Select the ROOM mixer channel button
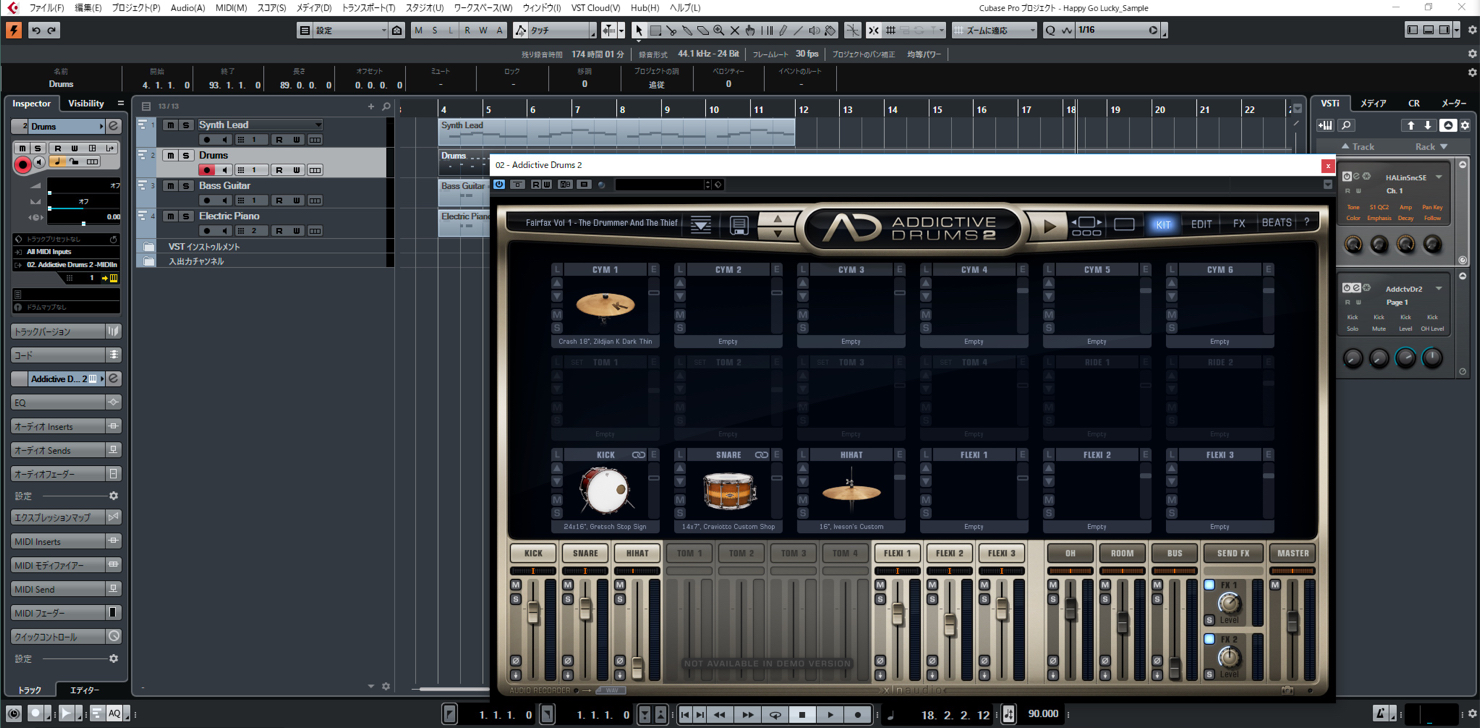Image resolution: width=1480 pixels, height=728 pixels. (1122, 553)
